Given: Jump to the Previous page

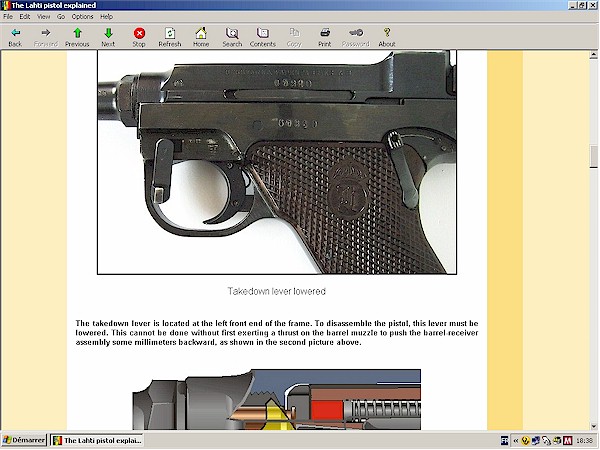Looking at the screenshot, I should pyautogui.click(x=77, y=37).
